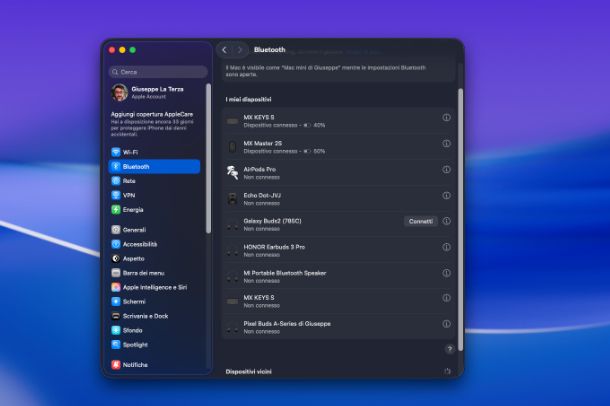Click the Echo Dot-JVJ speaker icon
This screenshot has height=406, width=610.
[232, 199]
